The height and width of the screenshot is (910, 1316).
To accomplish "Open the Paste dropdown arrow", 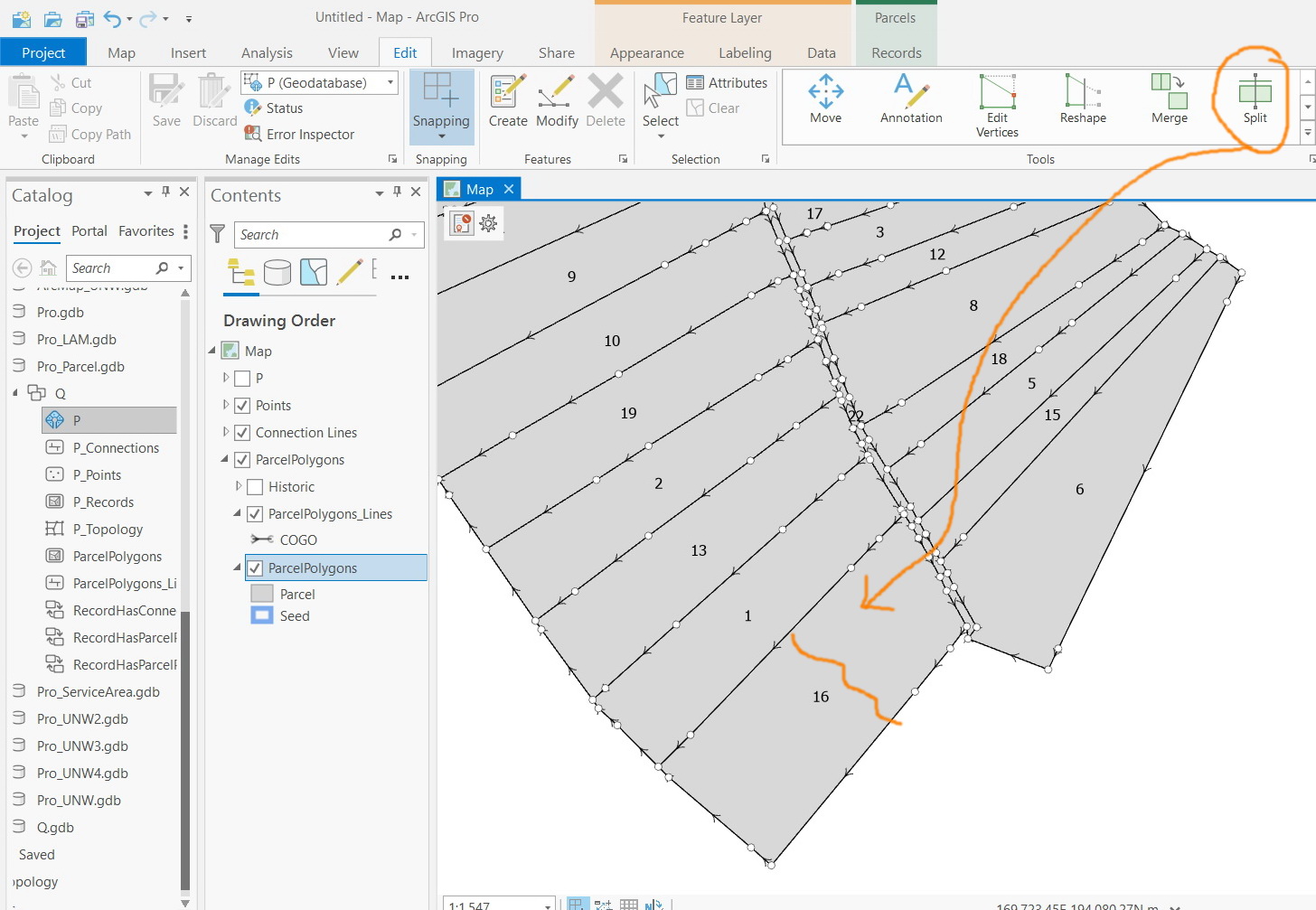I will tap(23, 136).
